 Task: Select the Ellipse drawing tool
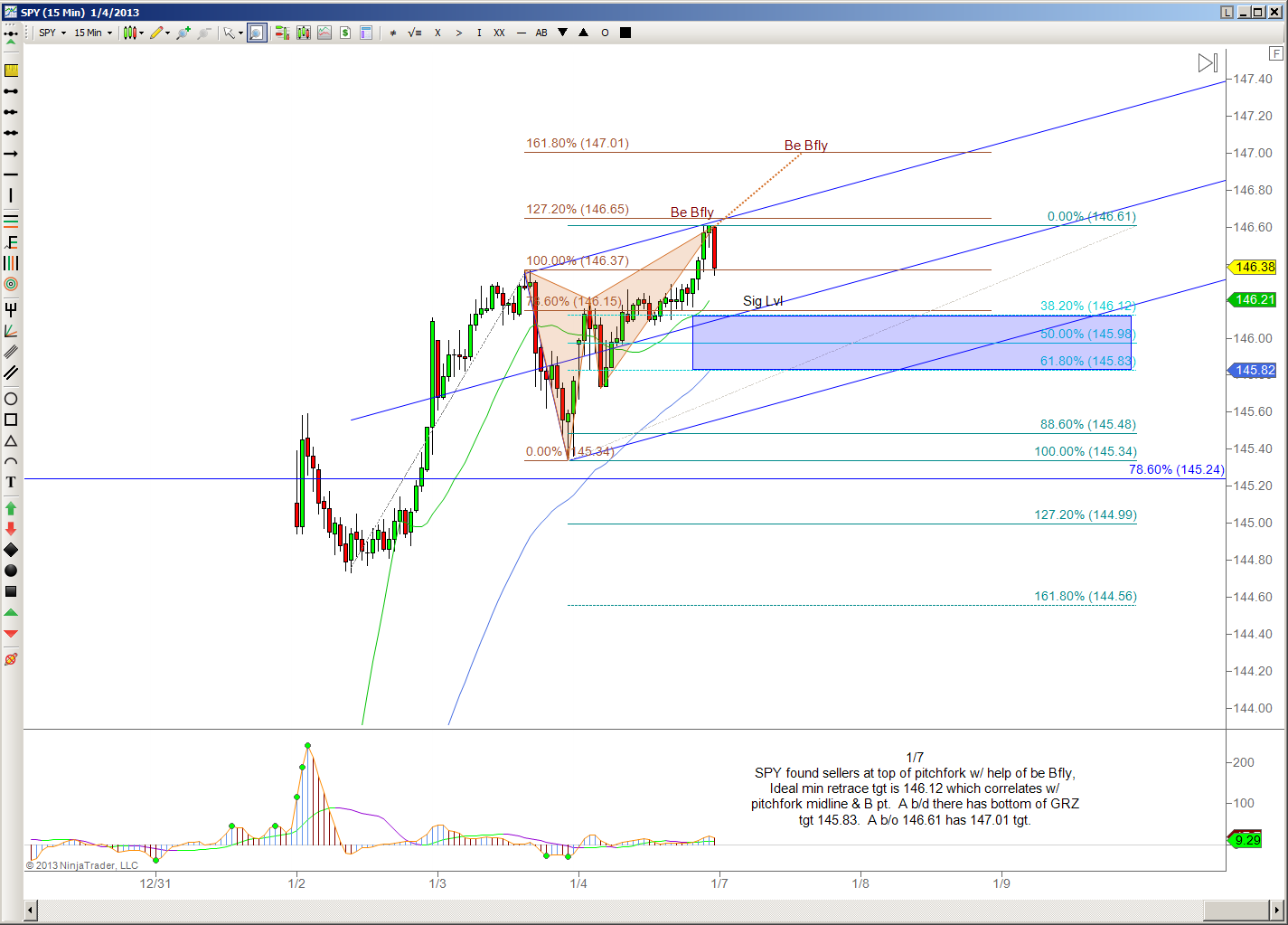pos(11,399)
